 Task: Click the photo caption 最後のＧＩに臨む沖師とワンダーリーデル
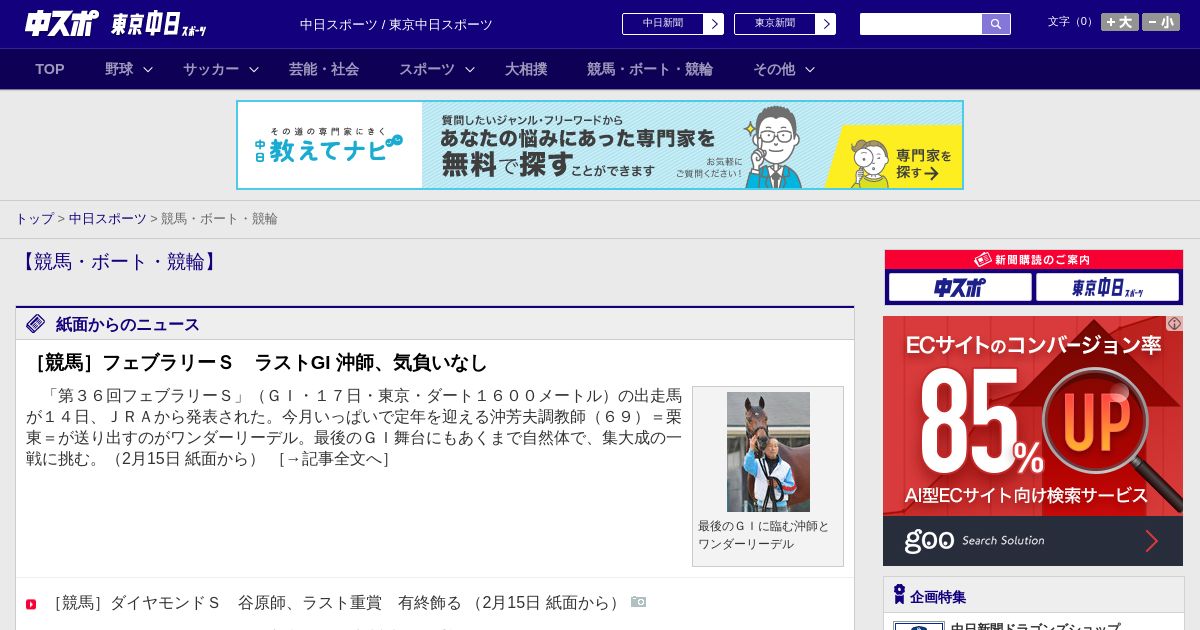coord(764,535)
